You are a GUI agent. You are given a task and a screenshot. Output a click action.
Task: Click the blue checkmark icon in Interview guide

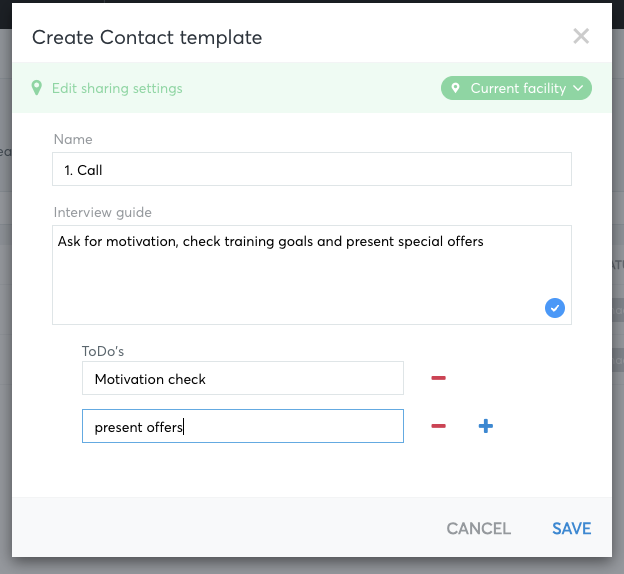pyautogui.click(x=554, y=308)
